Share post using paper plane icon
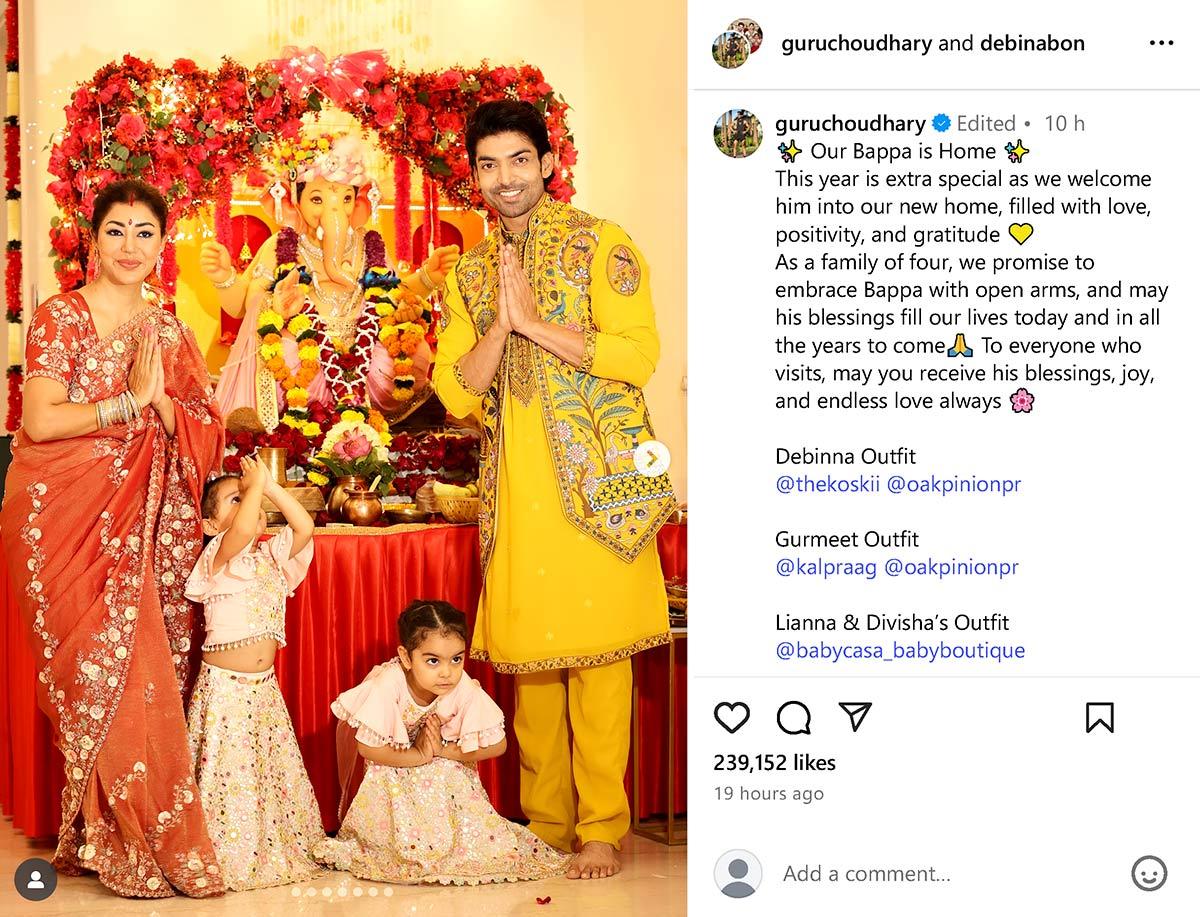The width and height of the screenshot is (1200, 917). [x=855, y=716]
